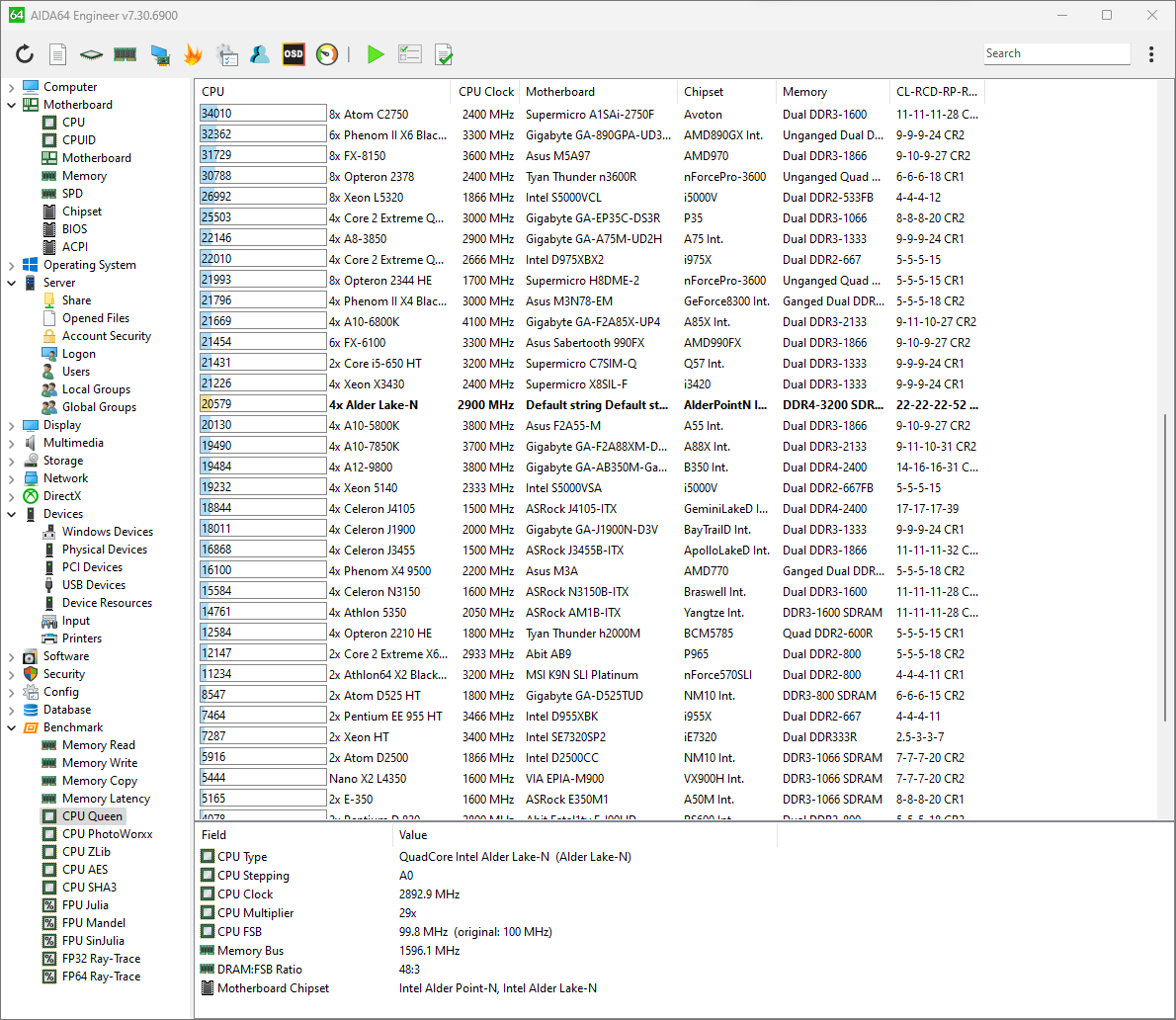Open the OSD panel icon
This screenshot has height=1020, width=1176.
(x=294, y=55)
